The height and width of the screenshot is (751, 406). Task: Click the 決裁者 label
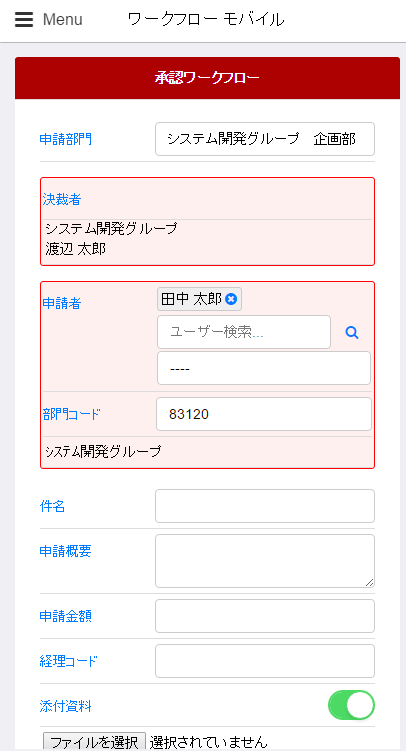[x=62, y=200]
